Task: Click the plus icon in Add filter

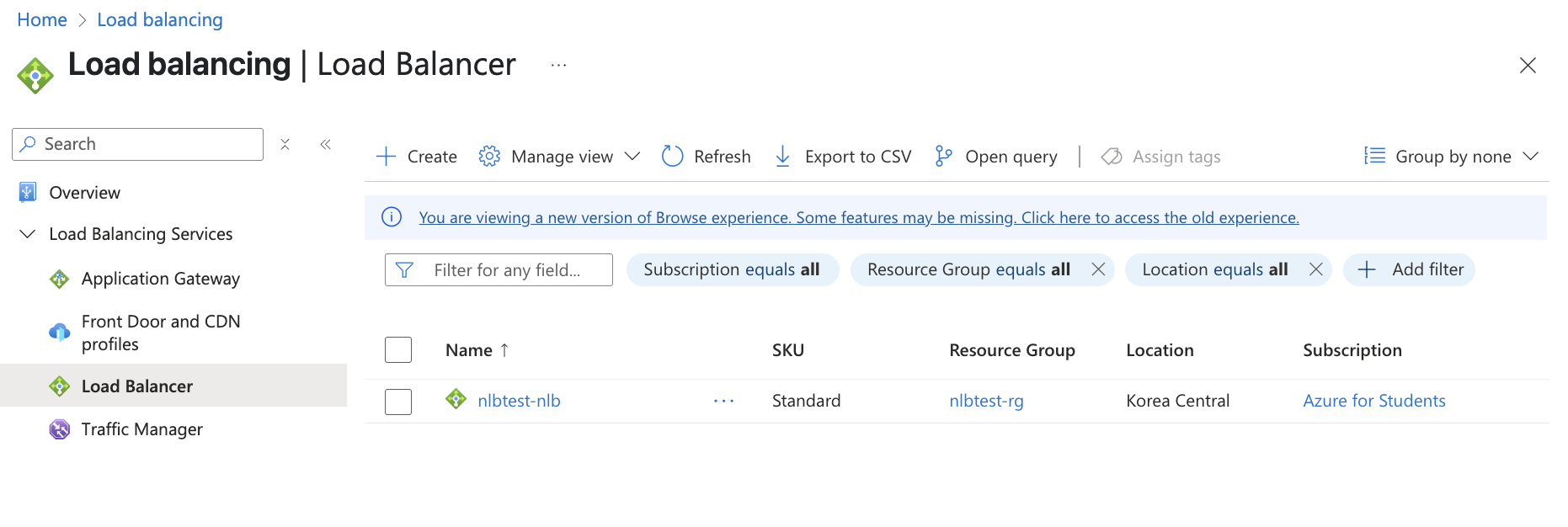Action: (1367, 269)
